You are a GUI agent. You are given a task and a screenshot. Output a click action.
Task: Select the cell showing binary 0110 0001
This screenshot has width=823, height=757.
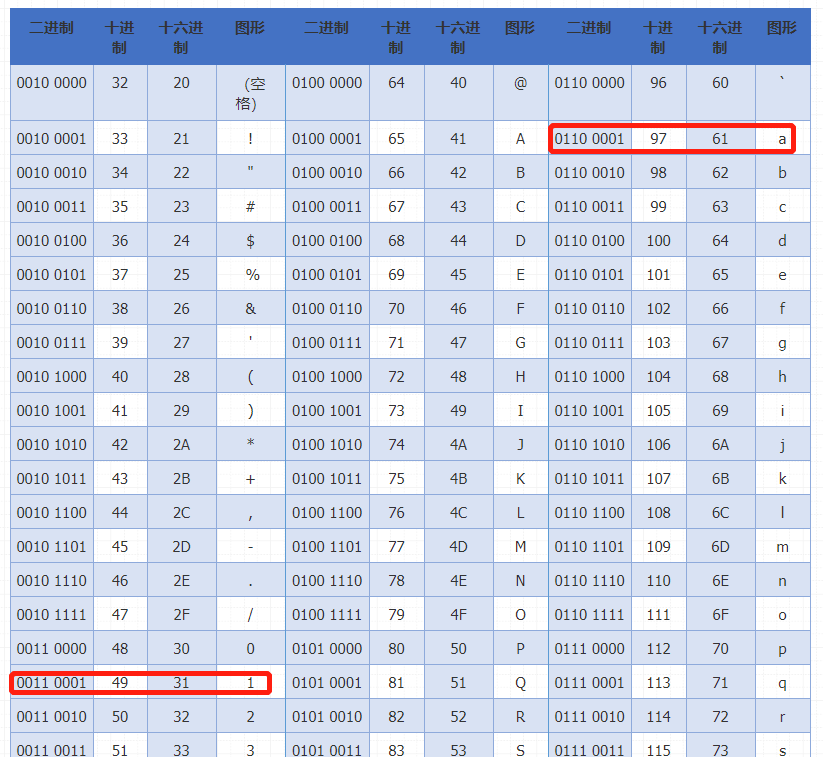point(589,139)
